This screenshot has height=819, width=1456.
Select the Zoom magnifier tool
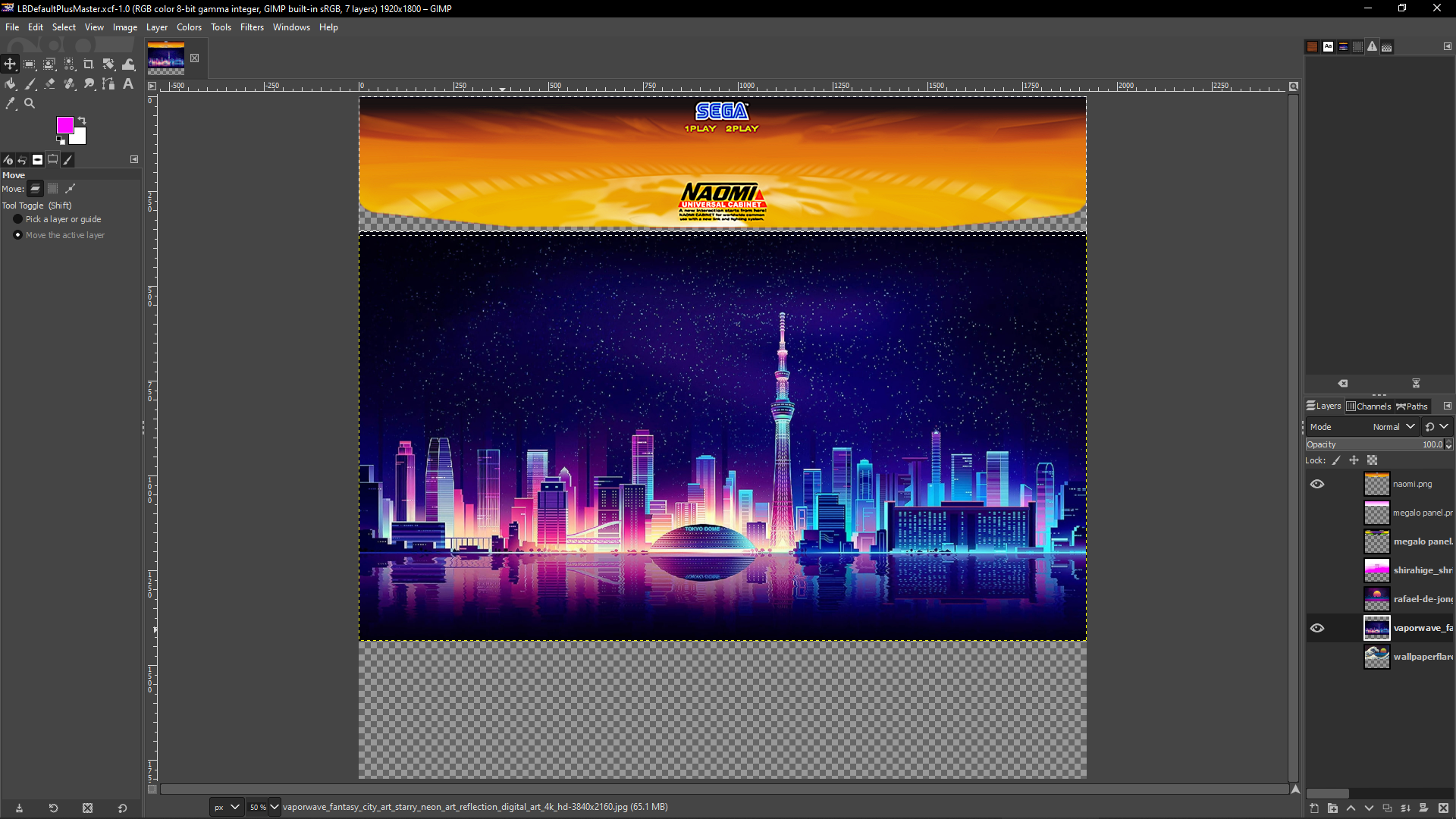point(30,104)
